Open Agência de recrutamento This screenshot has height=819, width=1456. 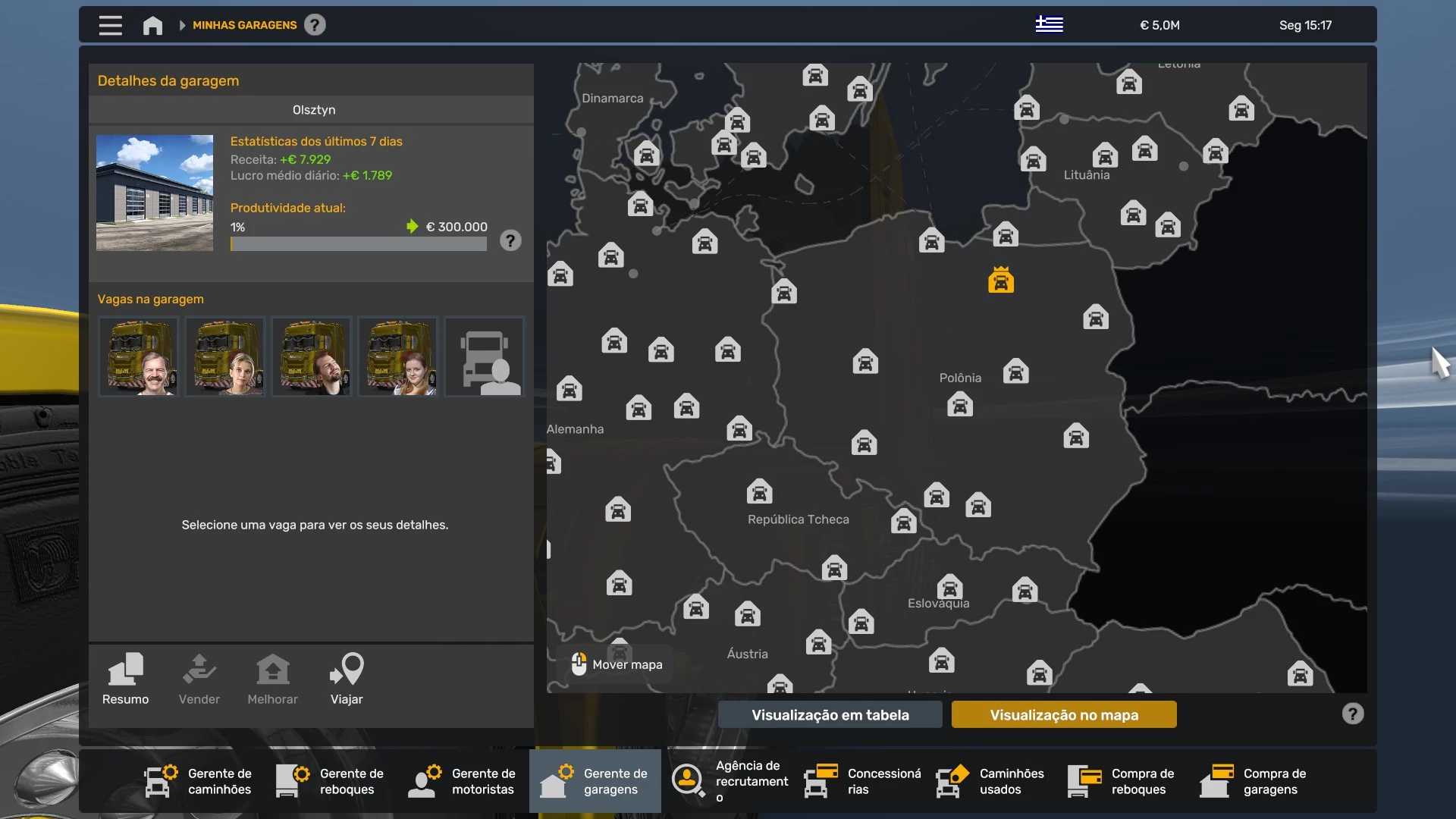pos(730,781)
